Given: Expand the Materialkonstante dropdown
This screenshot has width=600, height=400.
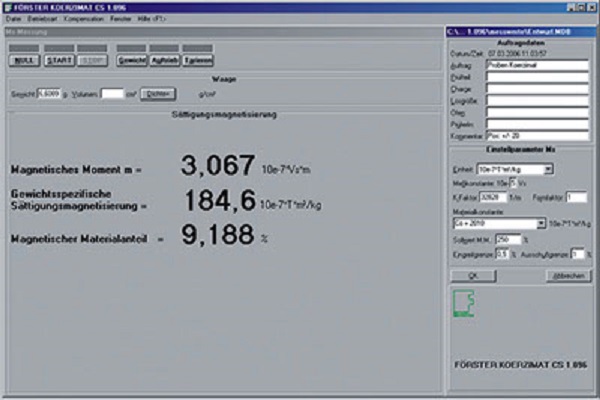Looking at the screenshot, I should point(540,224).
